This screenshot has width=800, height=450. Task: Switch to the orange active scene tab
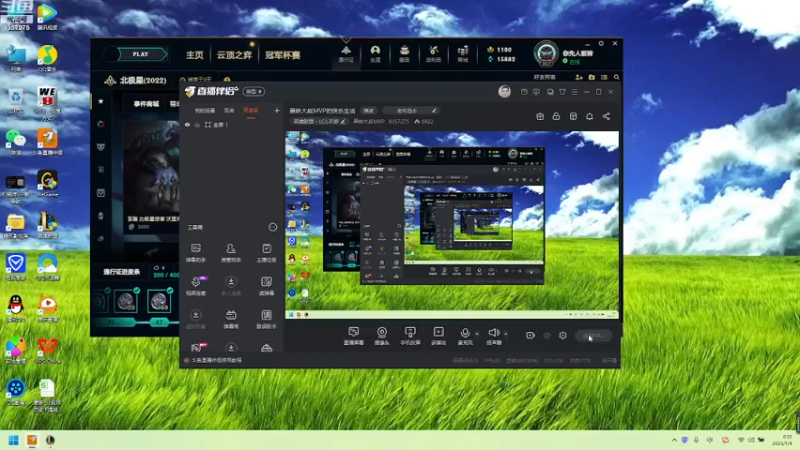[x=251, y=110]
